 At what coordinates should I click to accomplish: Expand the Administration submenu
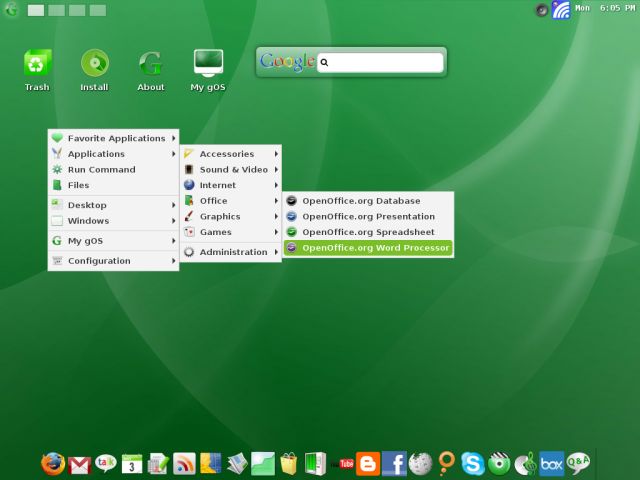point(231,252)
